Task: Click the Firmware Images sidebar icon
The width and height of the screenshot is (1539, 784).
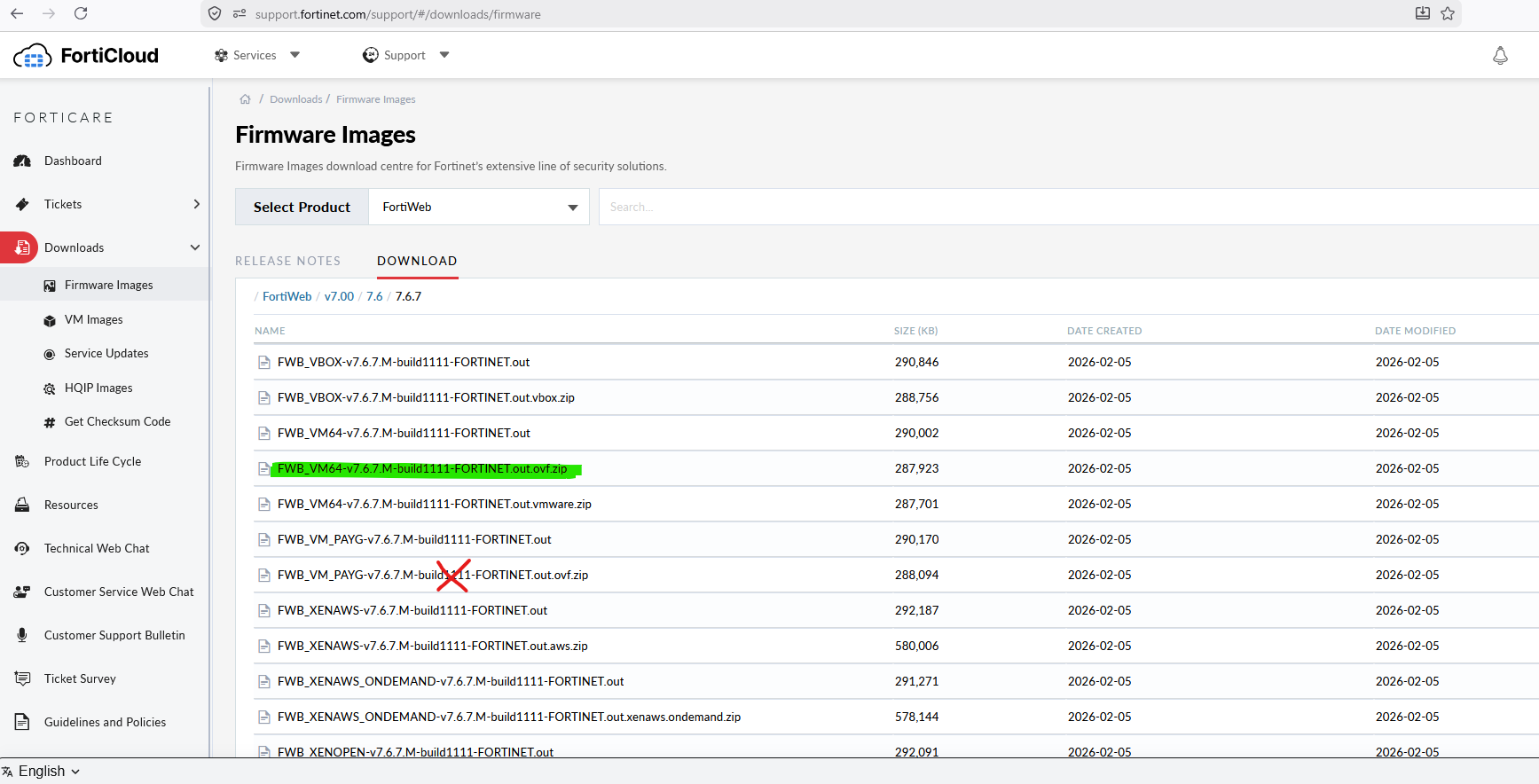Action: coord(50,286)
